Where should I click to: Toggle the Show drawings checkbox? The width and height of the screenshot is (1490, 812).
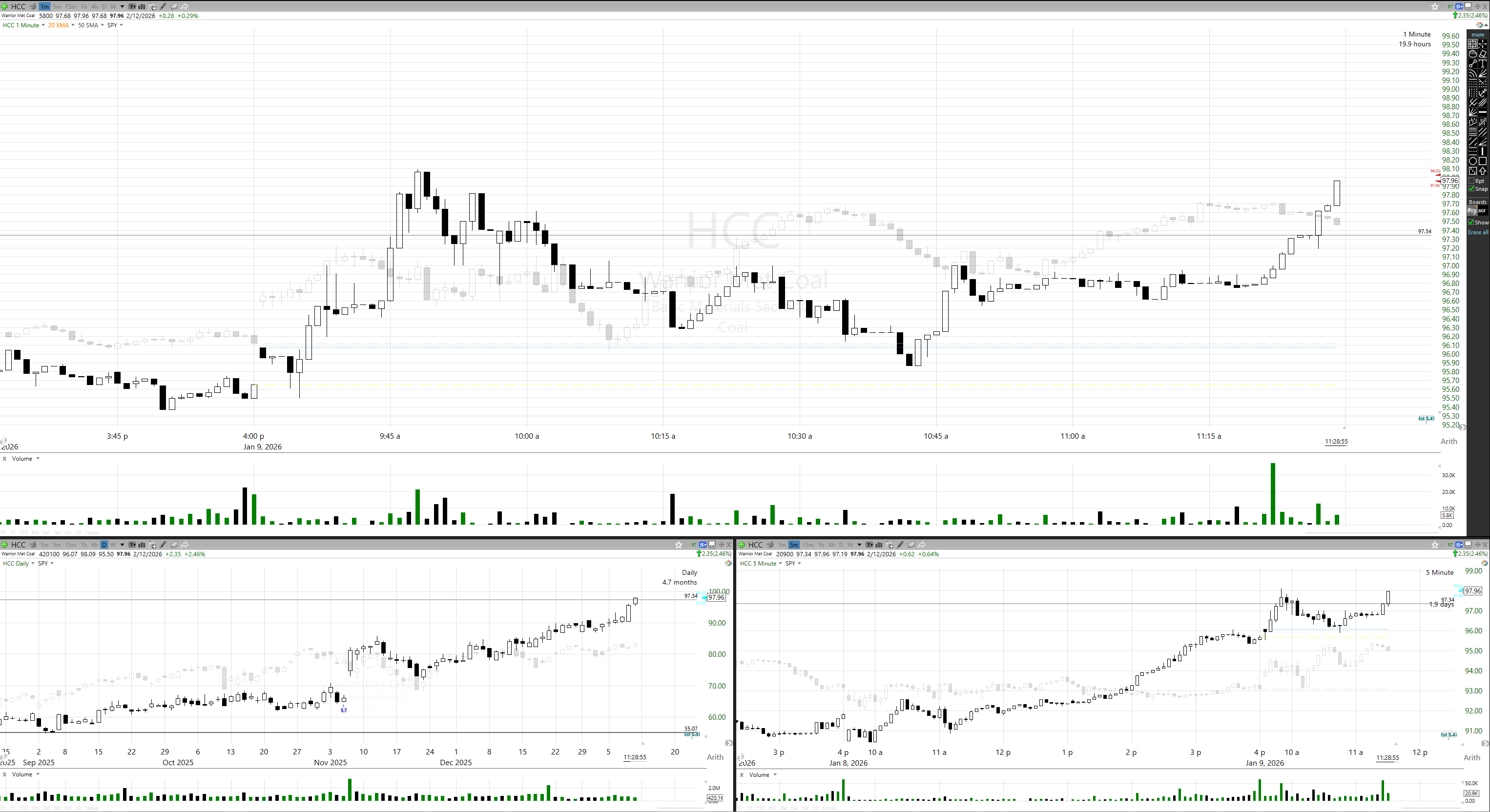pyautogui.click(x=1471, y=223)
